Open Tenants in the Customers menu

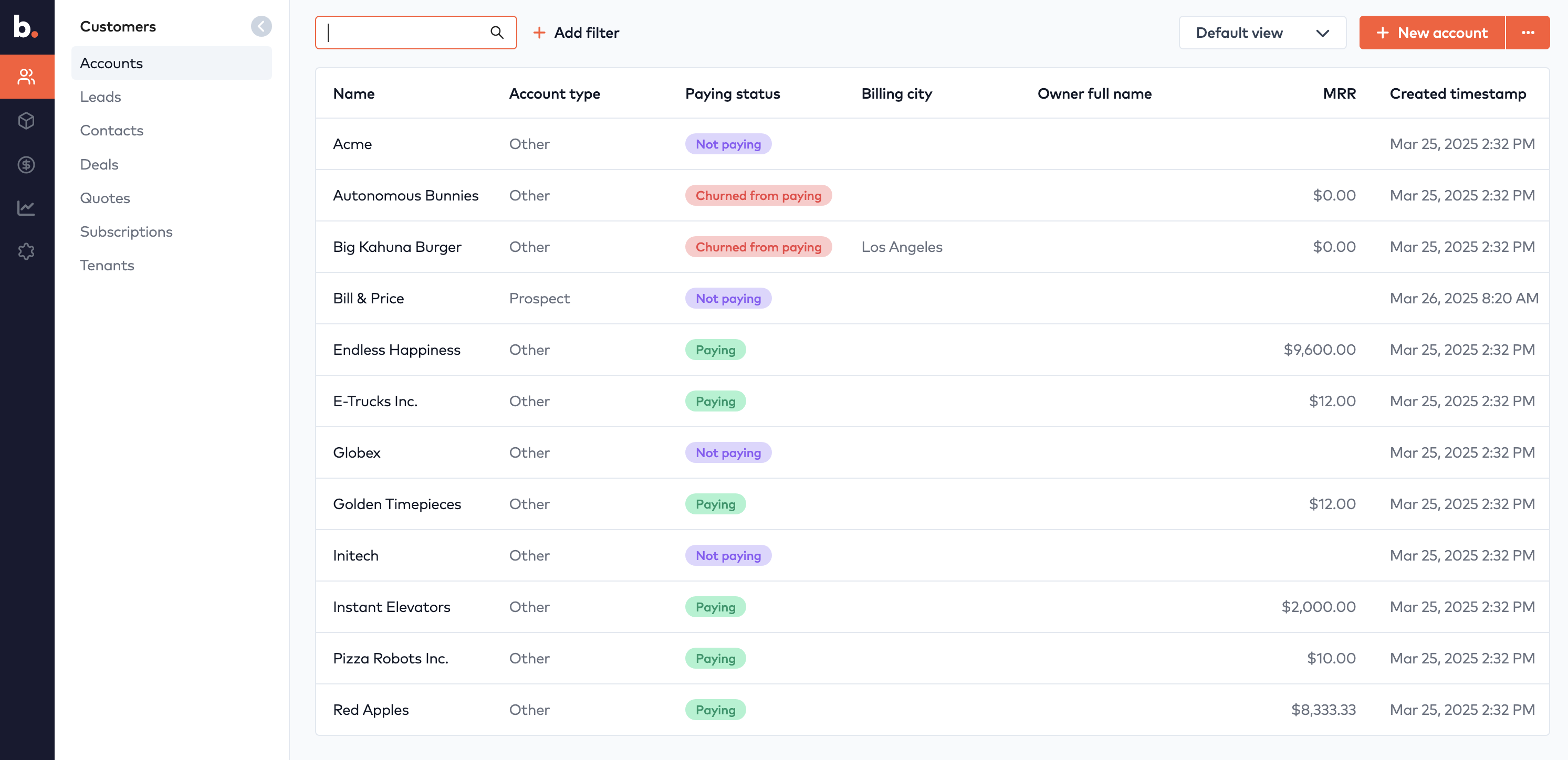click(x=107, y=265)
